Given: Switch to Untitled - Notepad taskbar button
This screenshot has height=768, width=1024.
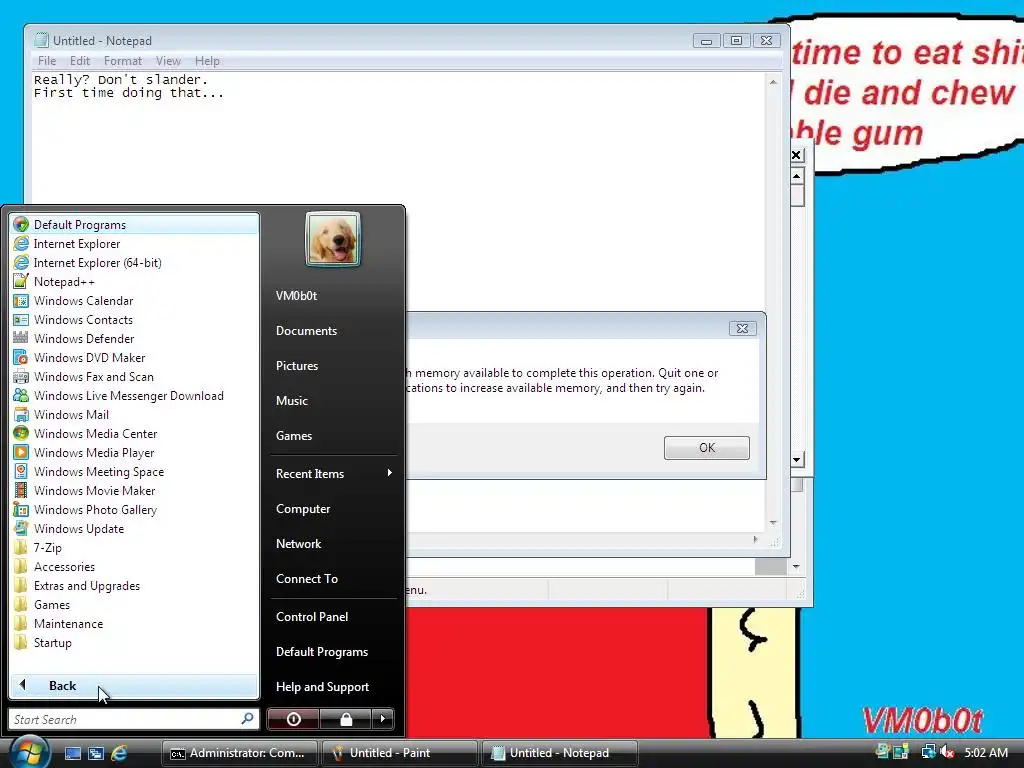Looking at the screenshot, I should [x=559, y=753].
